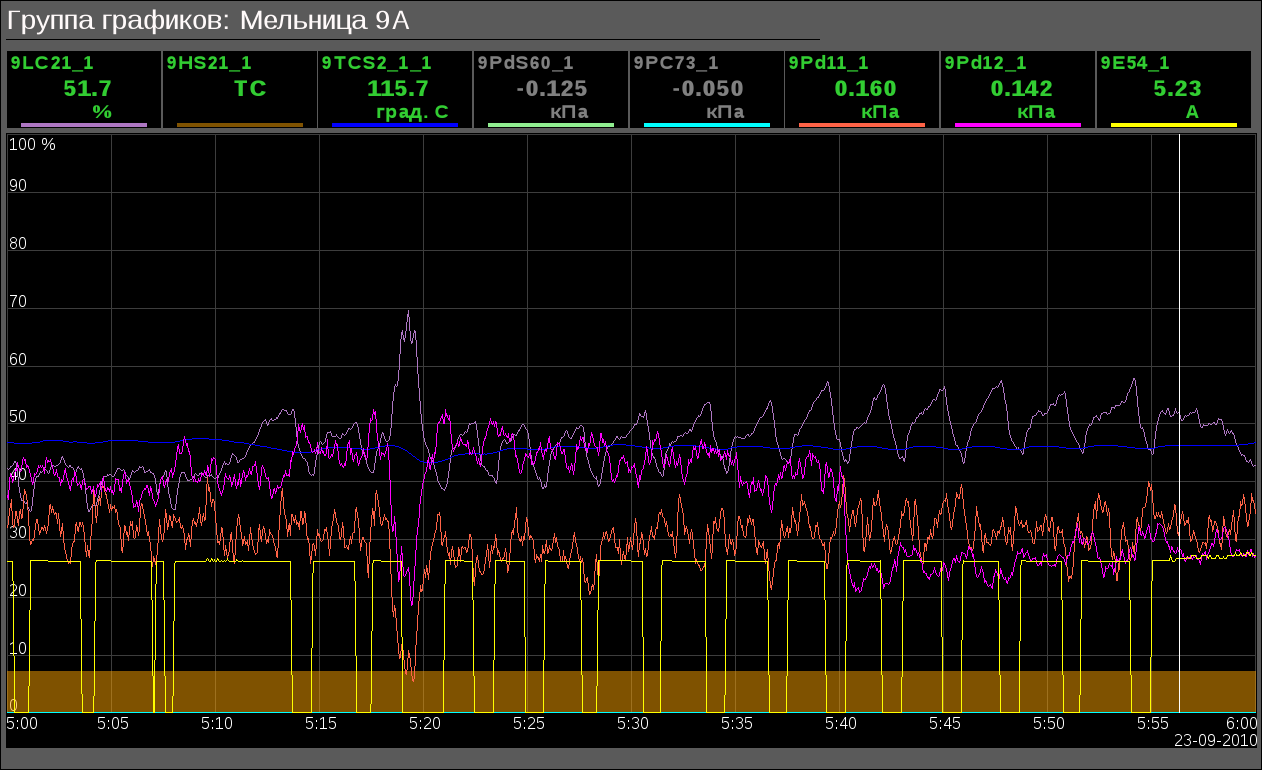
Task: Click the magenta color bar under 9Pd12_1
Action: [1018, 125]
